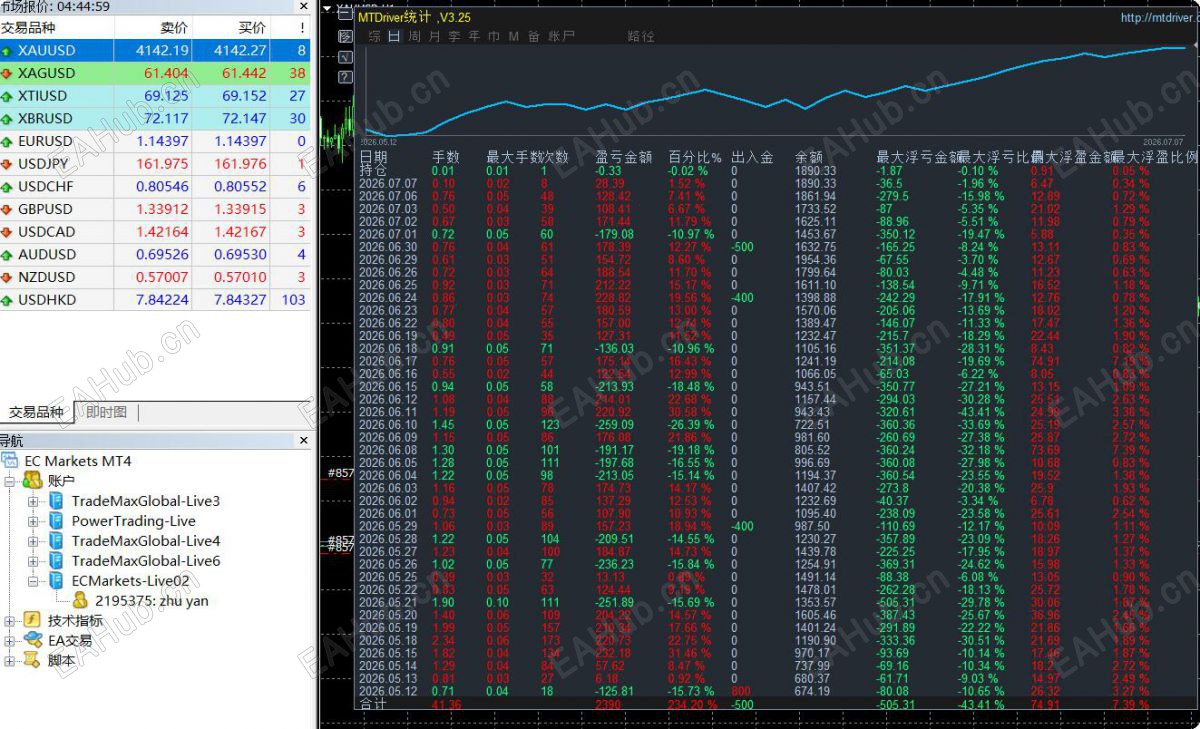Screen dimensions: 1200x729
Task: Click the PowerTrading-Live server icon
Action: pyautogui.click(x=56, y=521)
